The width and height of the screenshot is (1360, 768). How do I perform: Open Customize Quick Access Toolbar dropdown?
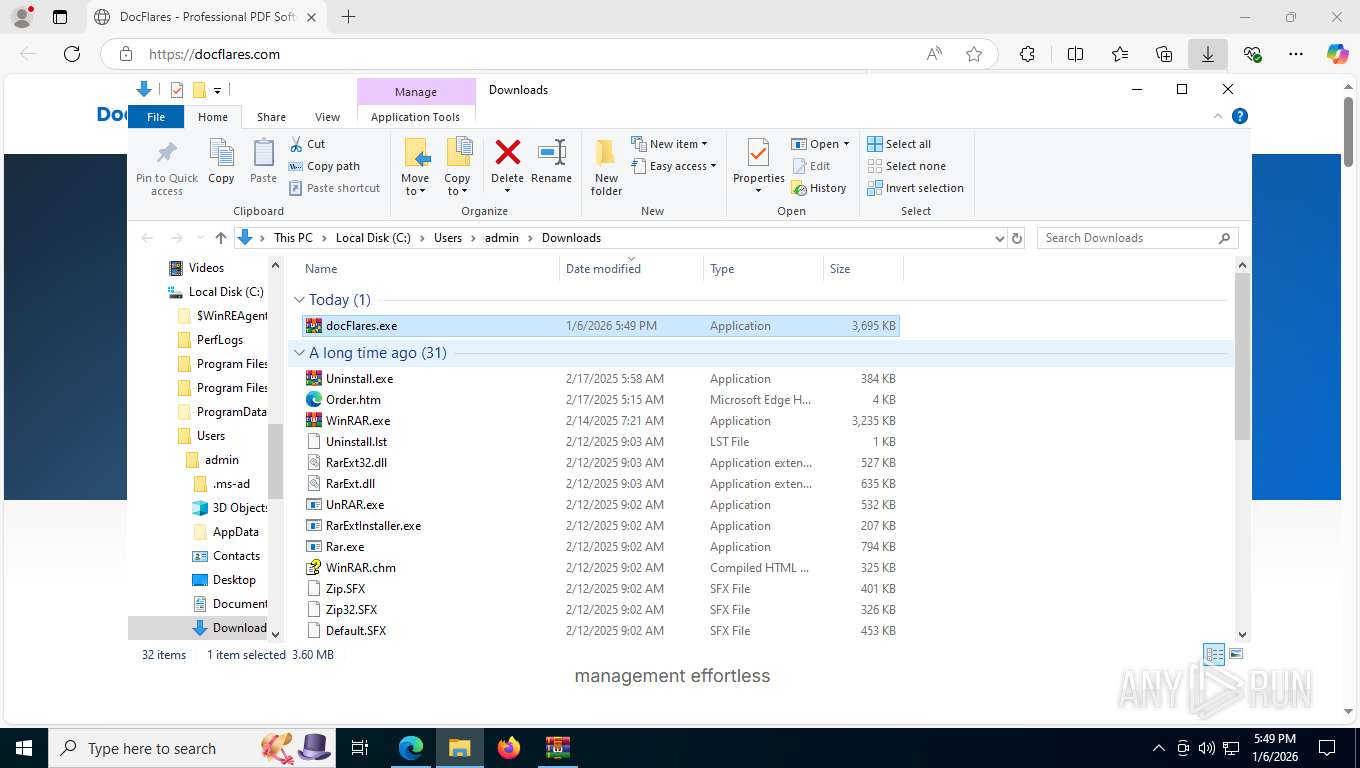click(217, 90)
